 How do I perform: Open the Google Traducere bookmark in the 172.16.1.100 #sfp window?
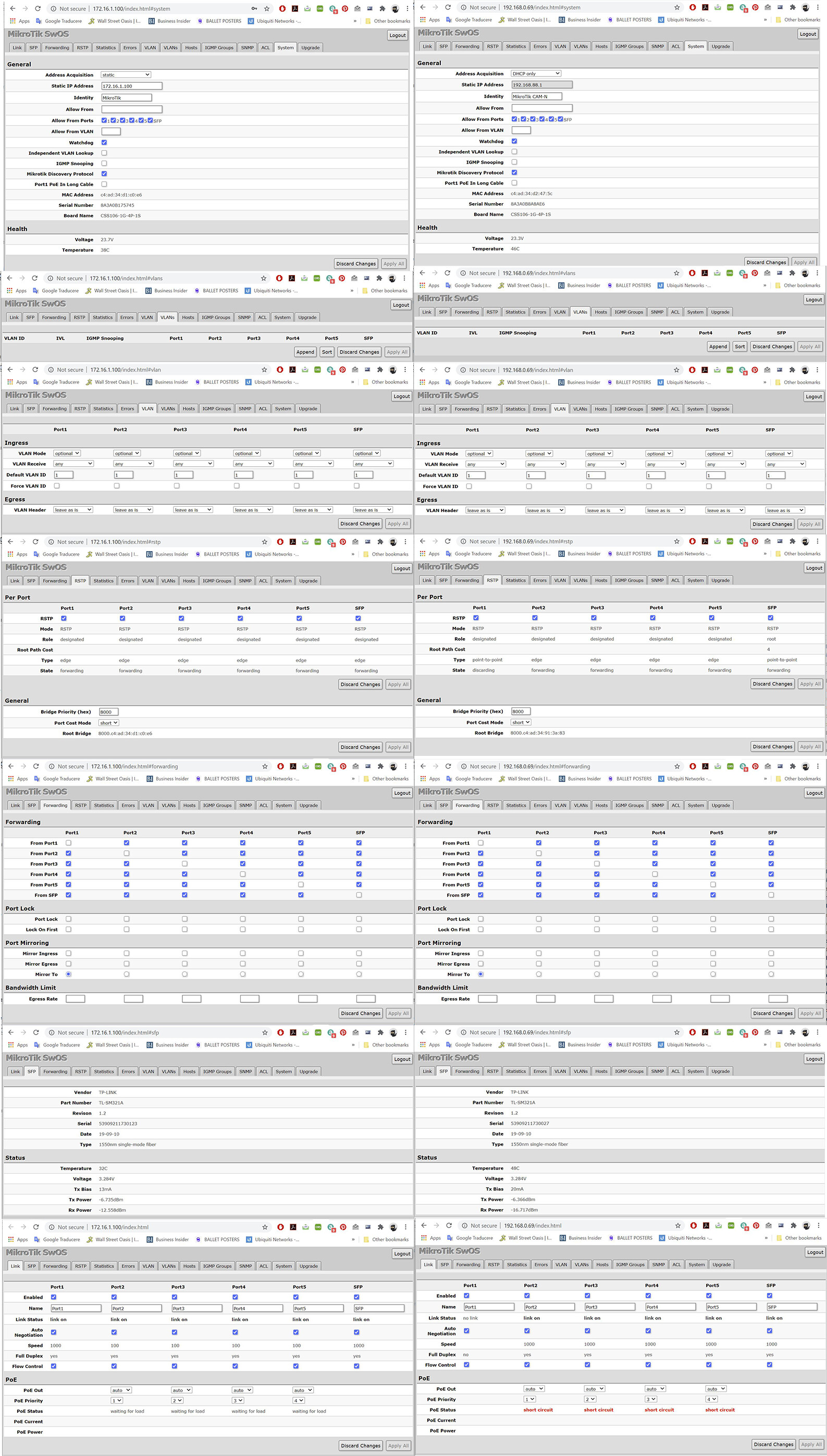[x=57, y=1045]
